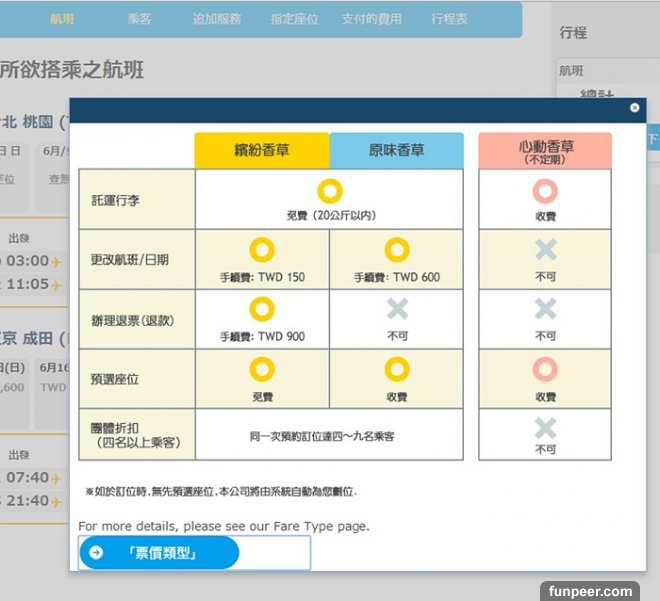
Task: Open the 追加服務 step tab
Action: (x=217, y=19)
